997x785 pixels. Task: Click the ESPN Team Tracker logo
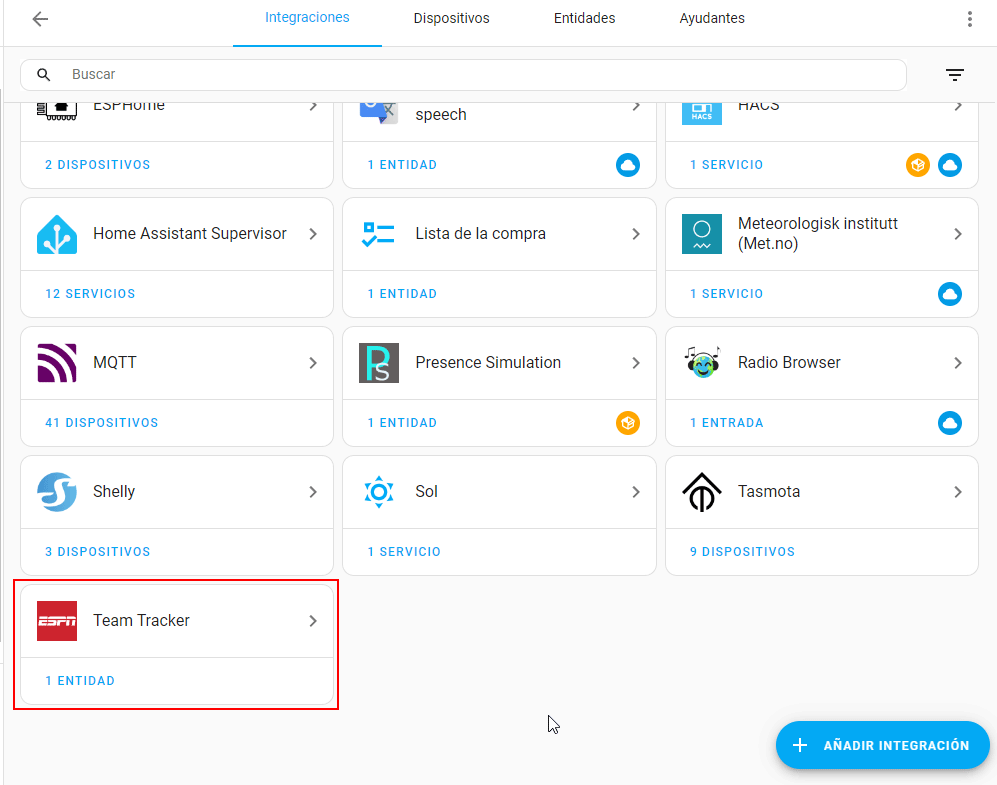click(57, 621)
